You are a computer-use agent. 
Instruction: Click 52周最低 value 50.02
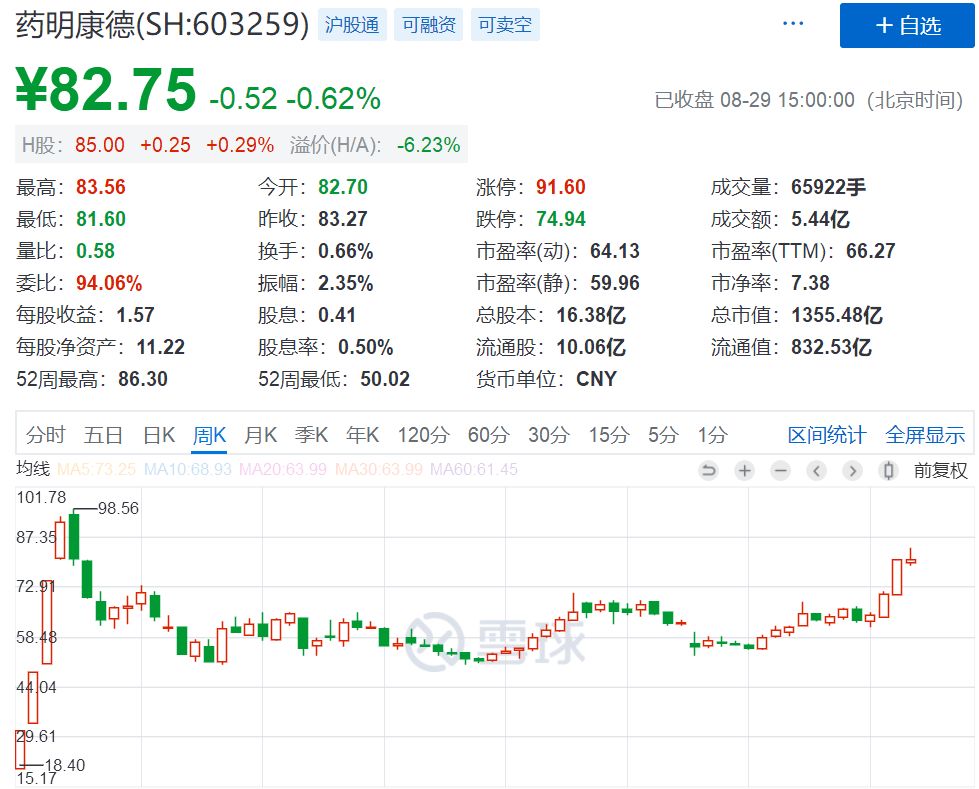(385, 379)
